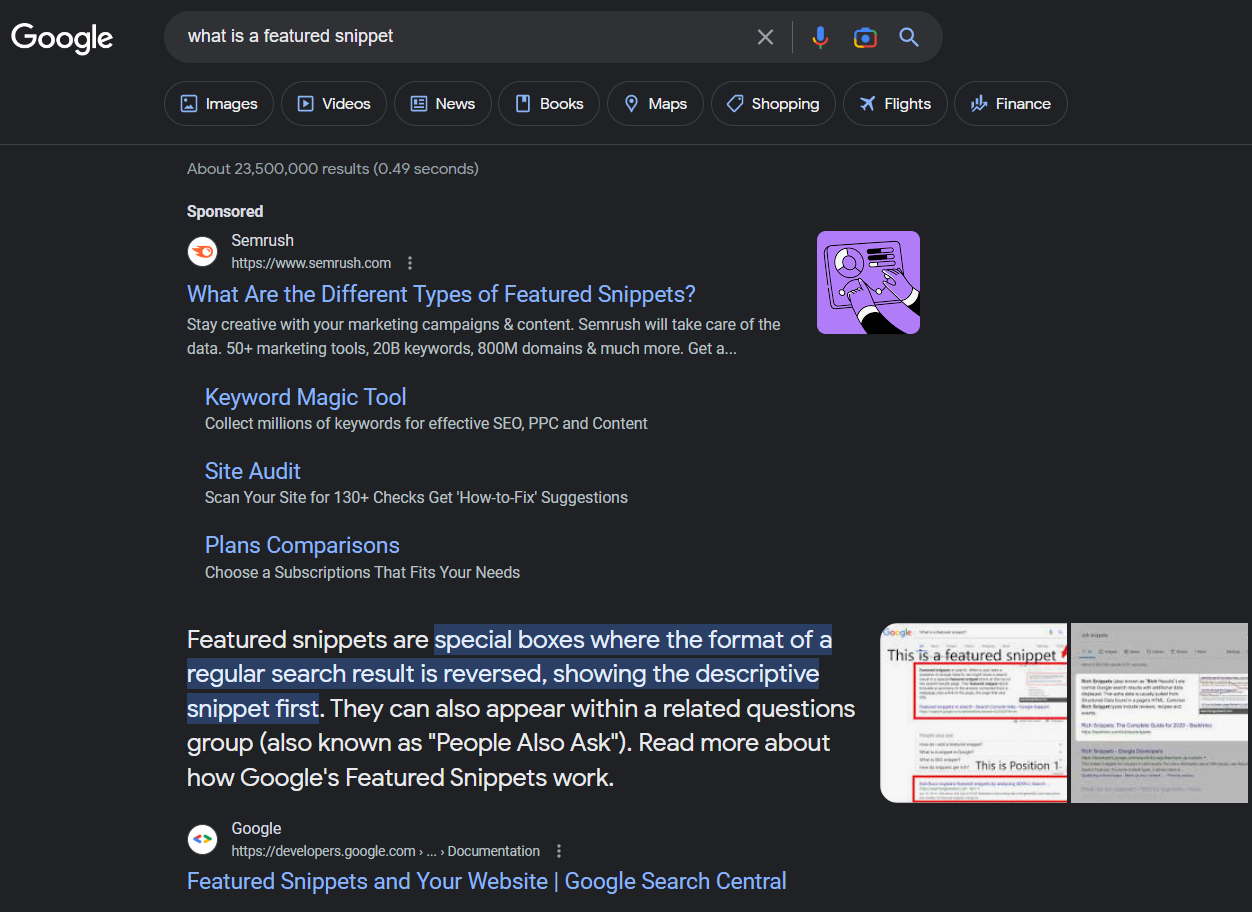Screen dimensions: 1252x912
Task: Switch to the Maps filter
Action: click(x=655, y=104)
